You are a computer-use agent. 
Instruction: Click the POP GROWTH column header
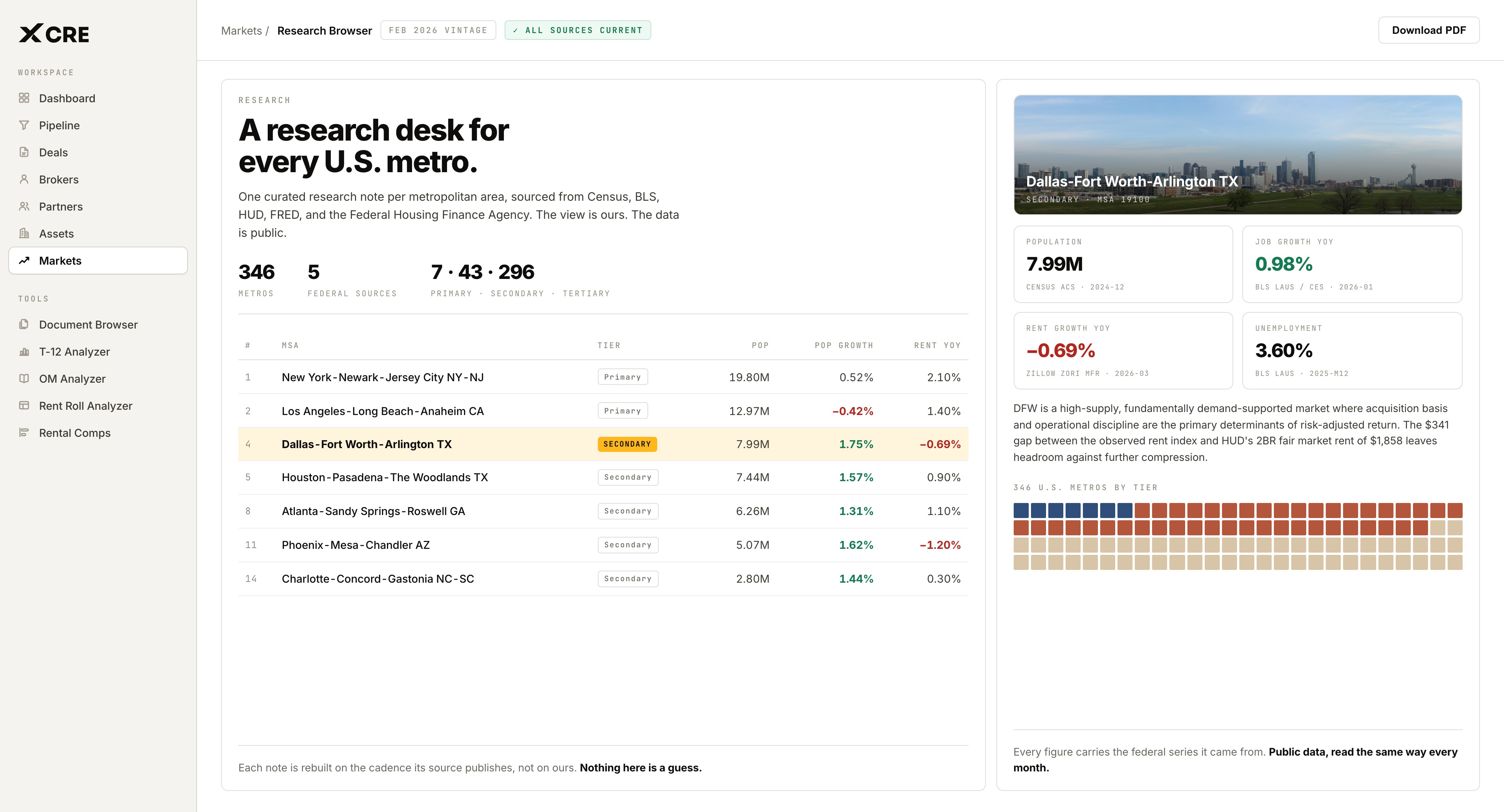coord(844,345)
